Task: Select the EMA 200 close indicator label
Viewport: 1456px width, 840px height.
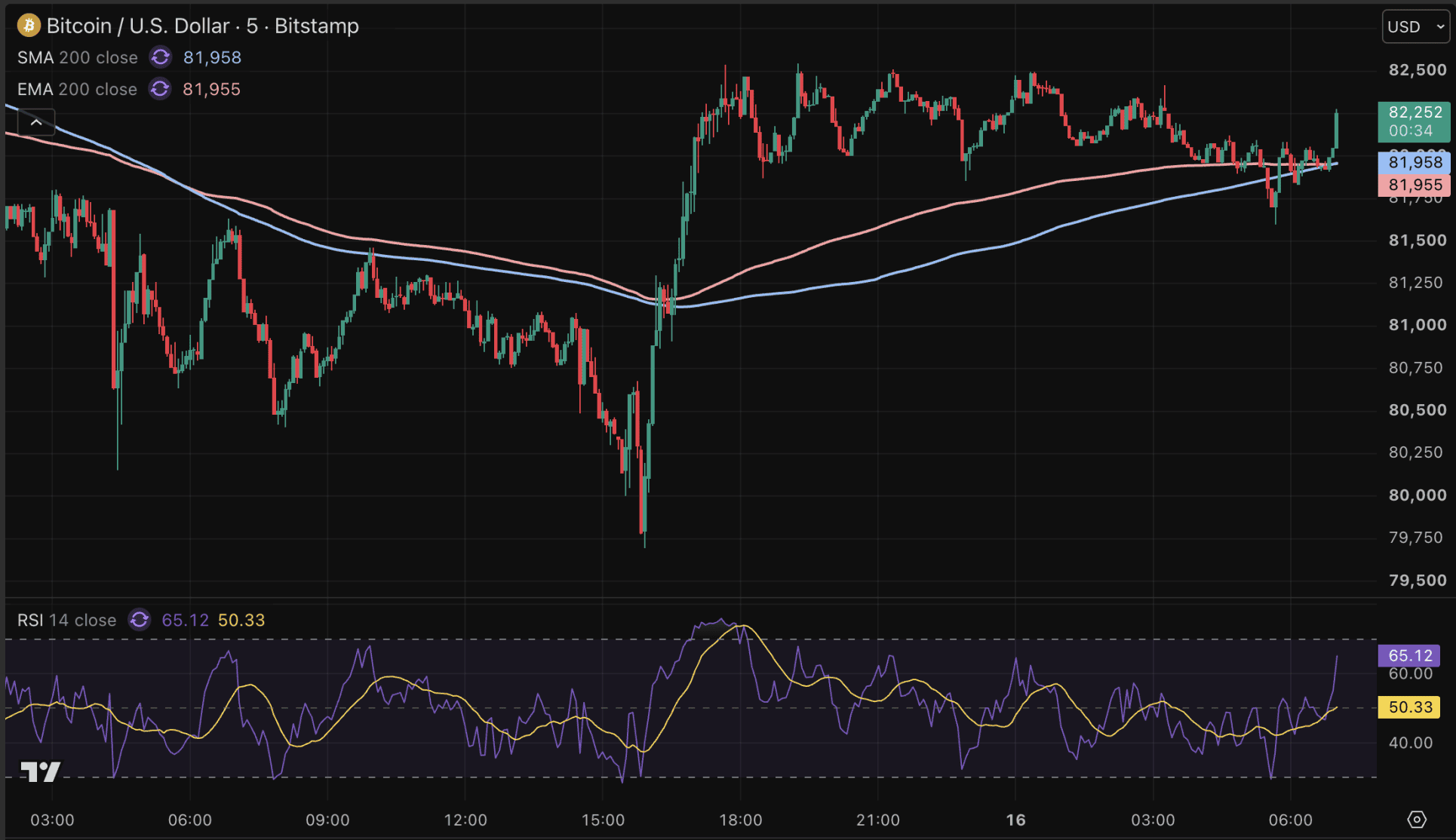Action: tap(77, 89)
